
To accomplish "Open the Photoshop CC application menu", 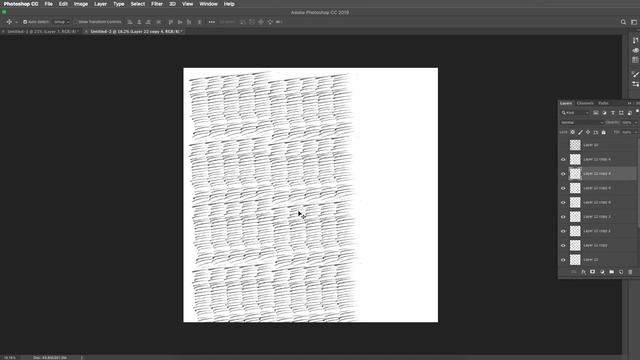I will (21, 4).
